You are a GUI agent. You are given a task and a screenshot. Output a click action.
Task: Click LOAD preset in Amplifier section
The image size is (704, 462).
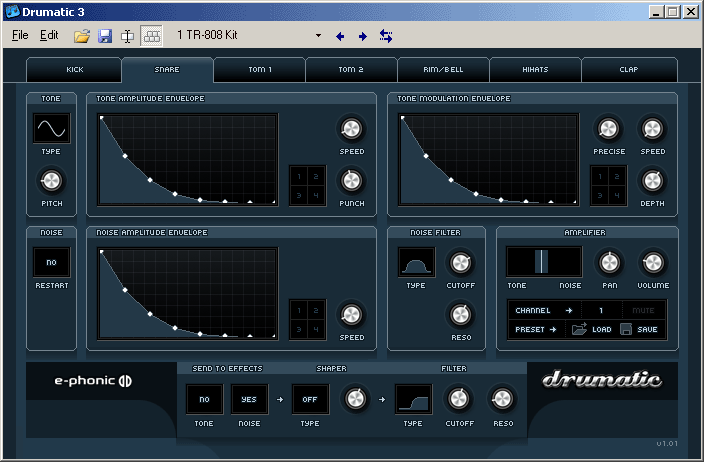pyautogui.click(x=592, y=329)
